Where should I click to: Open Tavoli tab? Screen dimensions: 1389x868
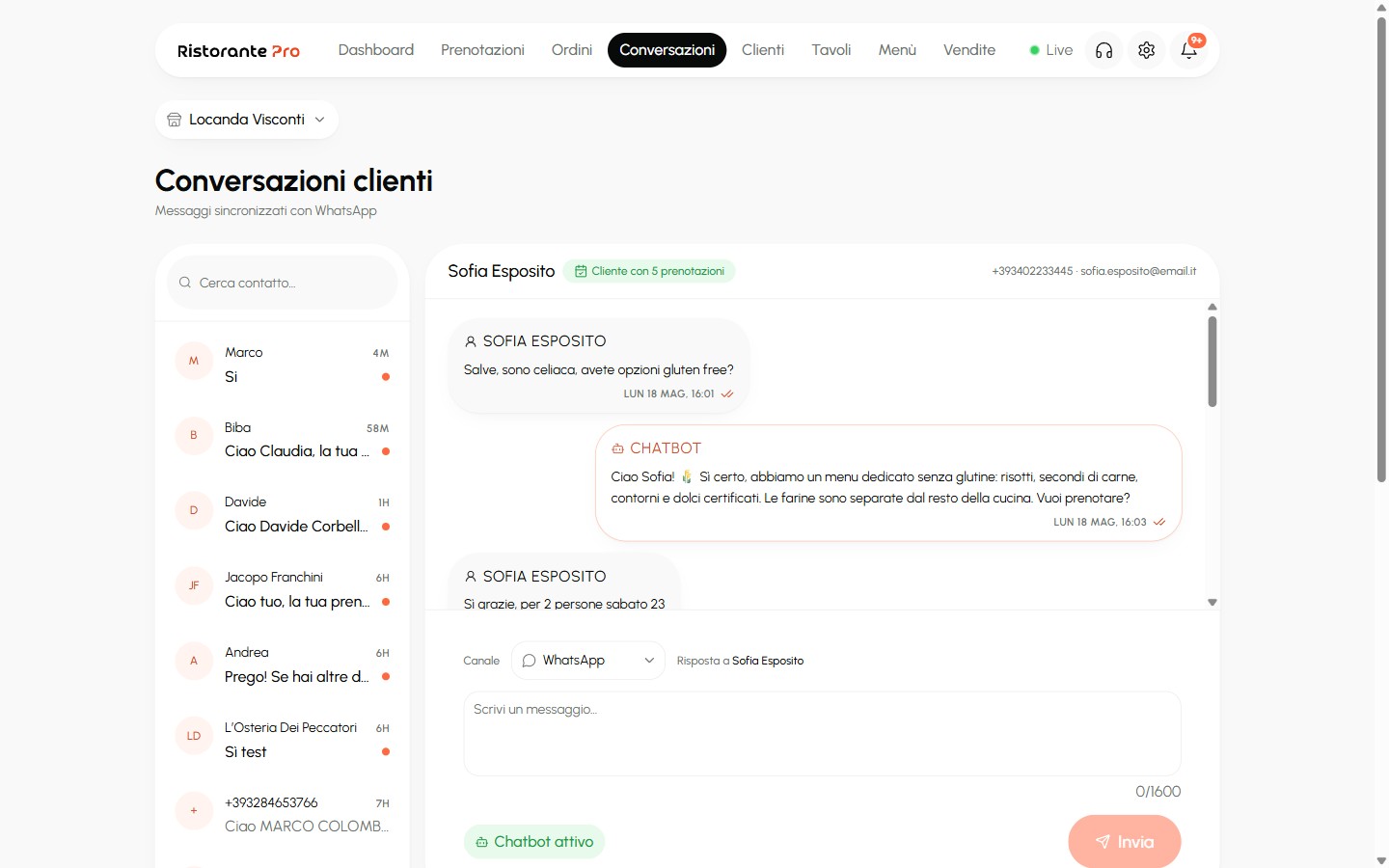tap(831, 50)
